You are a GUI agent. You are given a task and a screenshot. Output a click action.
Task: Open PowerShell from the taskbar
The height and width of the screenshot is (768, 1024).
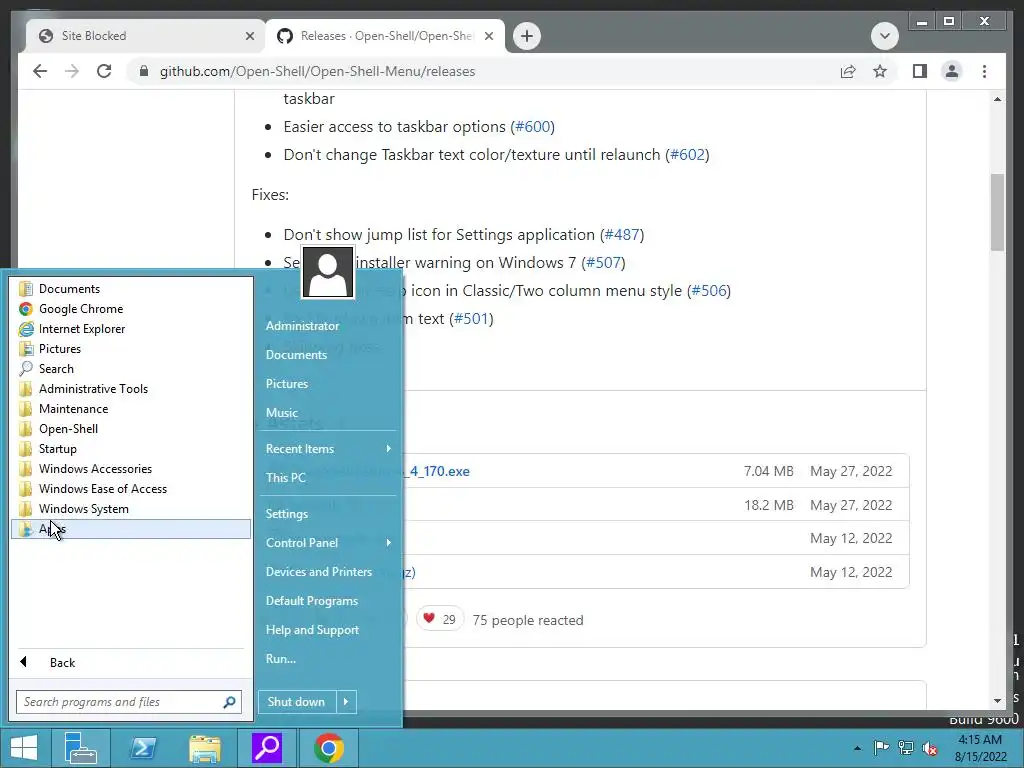pos(143,748)
